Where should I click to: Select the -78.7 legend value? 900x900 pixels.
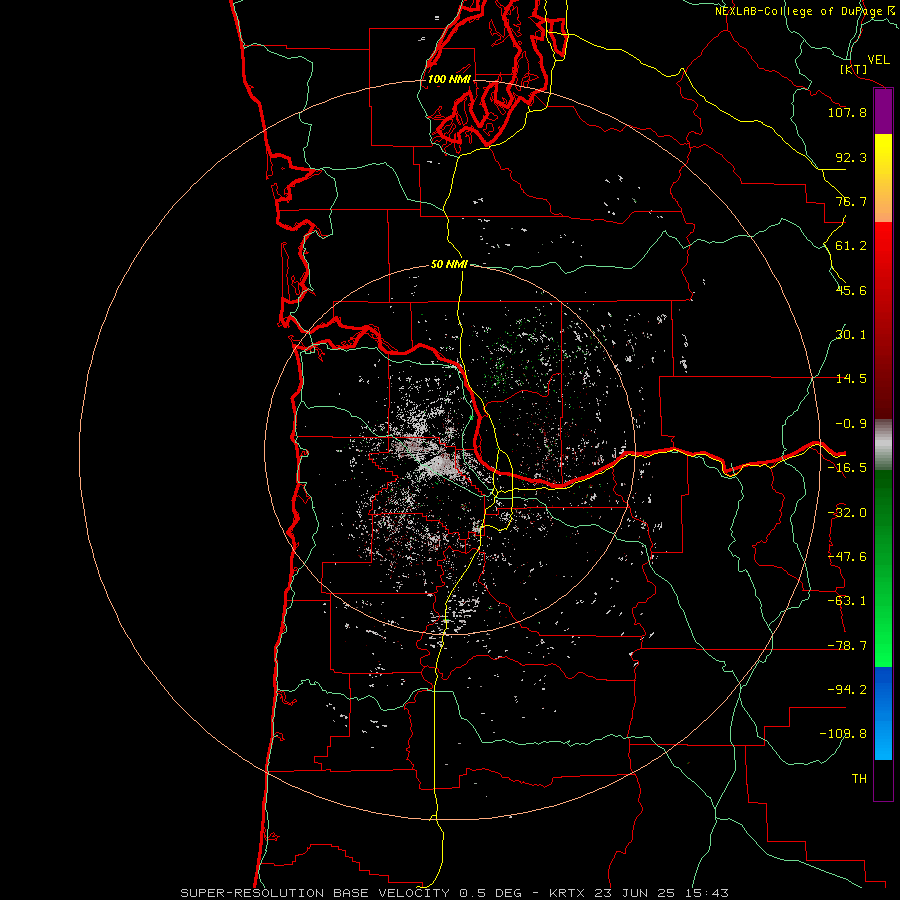coord(847,646)
